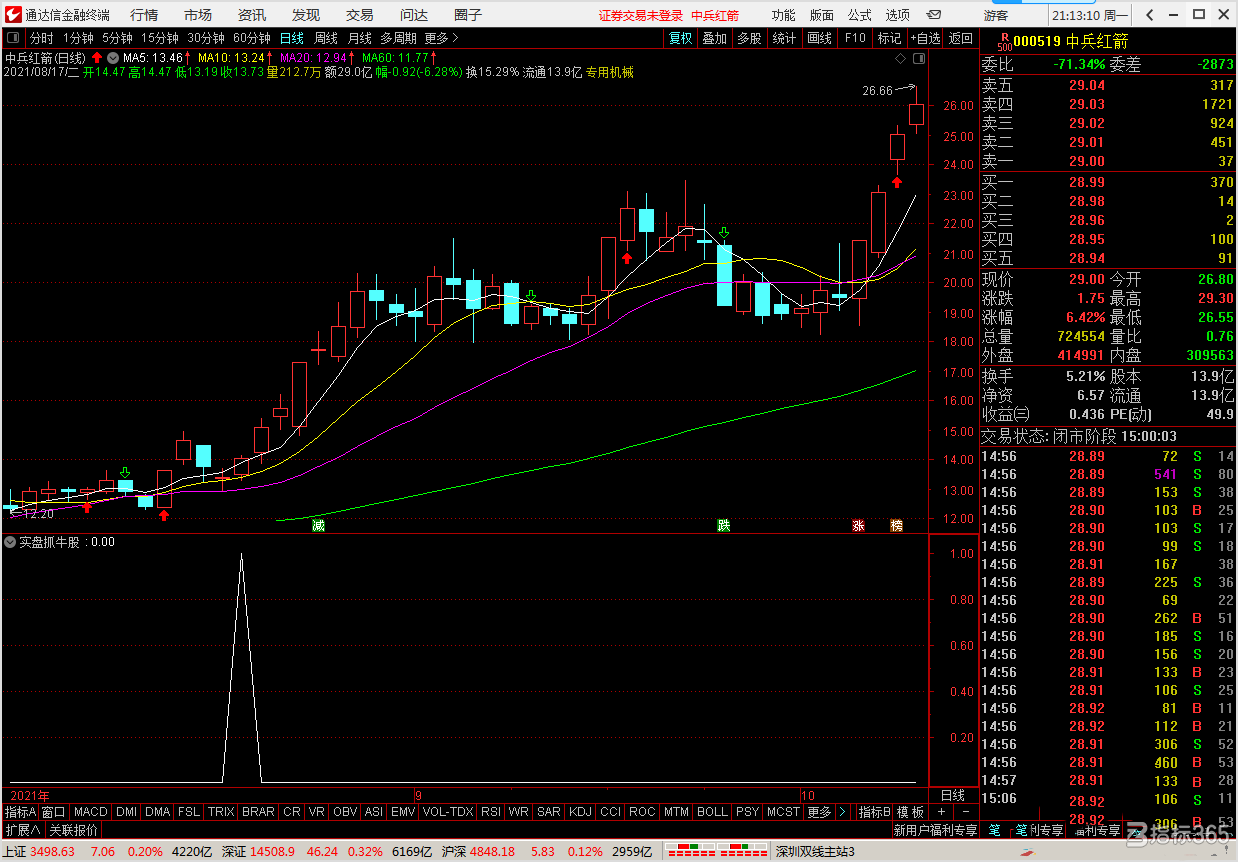
Task: Switch to 周线 weekly chart period
Action: pyautogui.click(x=326, y=38)
